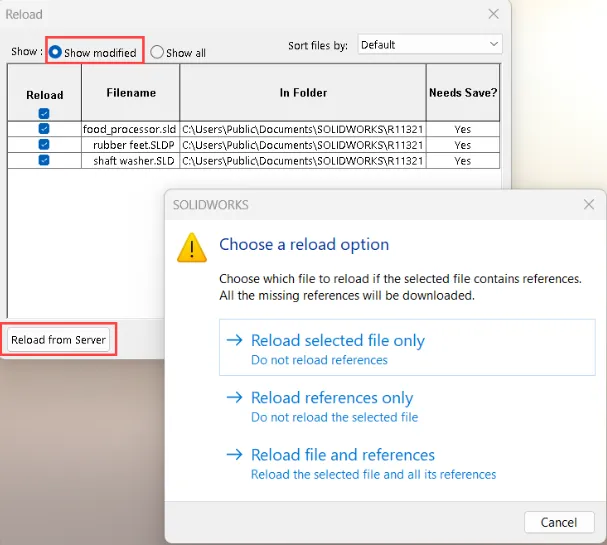The height and width of the screenshot is (545, 607).
Task: Click the In Folder column header
Action: point(303,93)
